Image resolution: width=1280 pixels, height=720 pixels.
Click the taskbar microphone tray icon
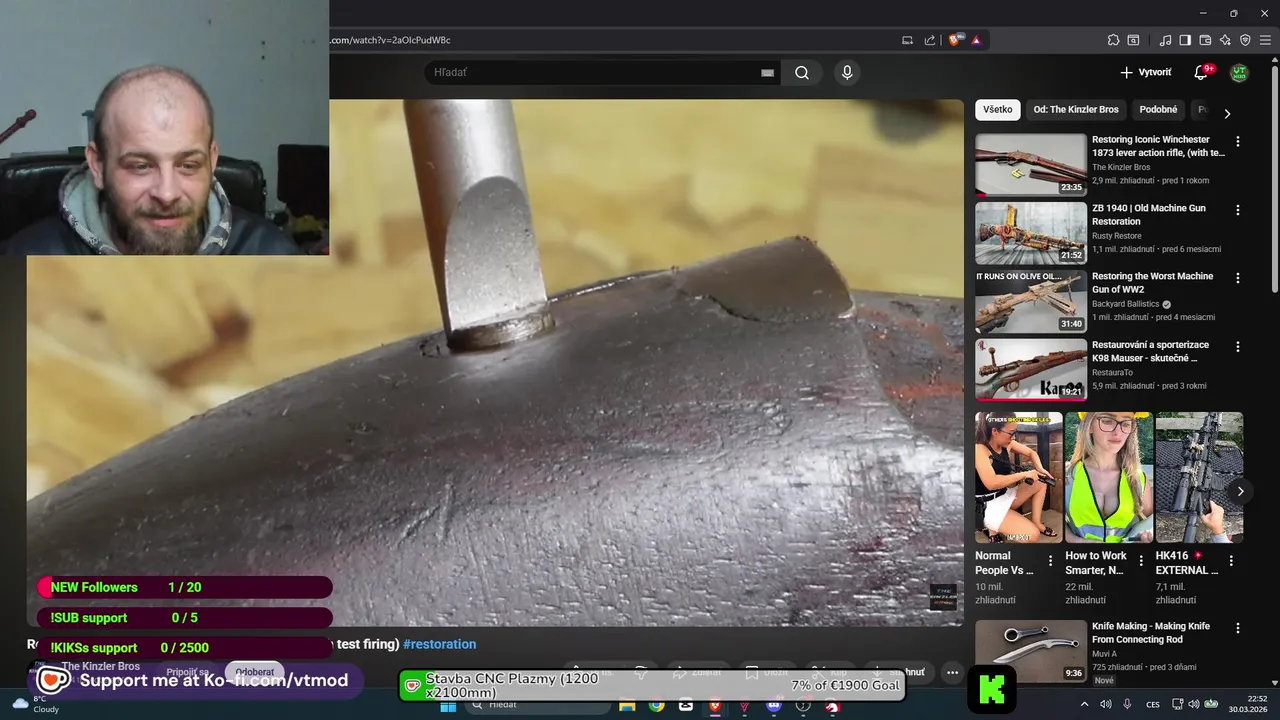1127,704
